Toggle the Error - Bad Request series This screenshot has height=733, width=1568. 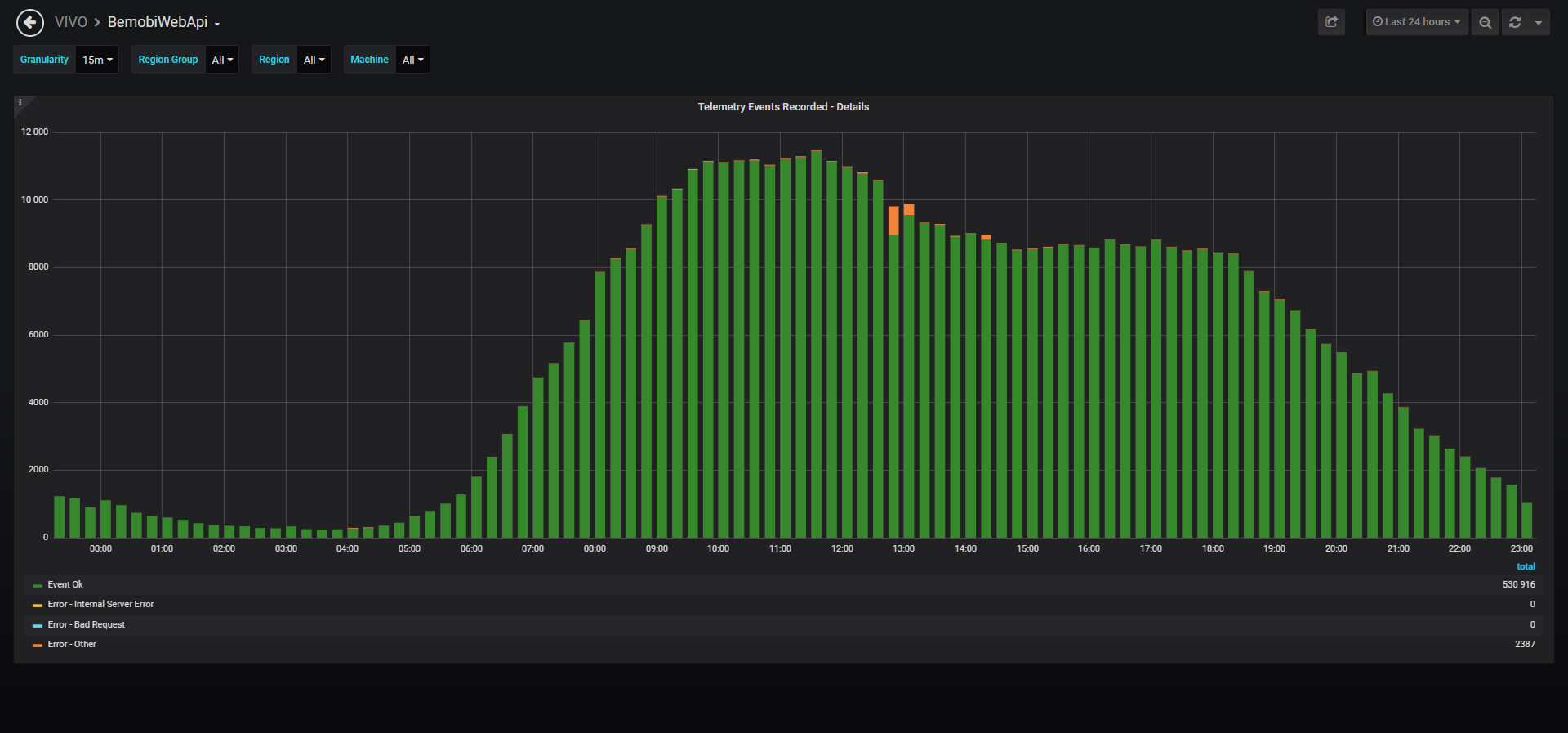click(x=87, y=624)
